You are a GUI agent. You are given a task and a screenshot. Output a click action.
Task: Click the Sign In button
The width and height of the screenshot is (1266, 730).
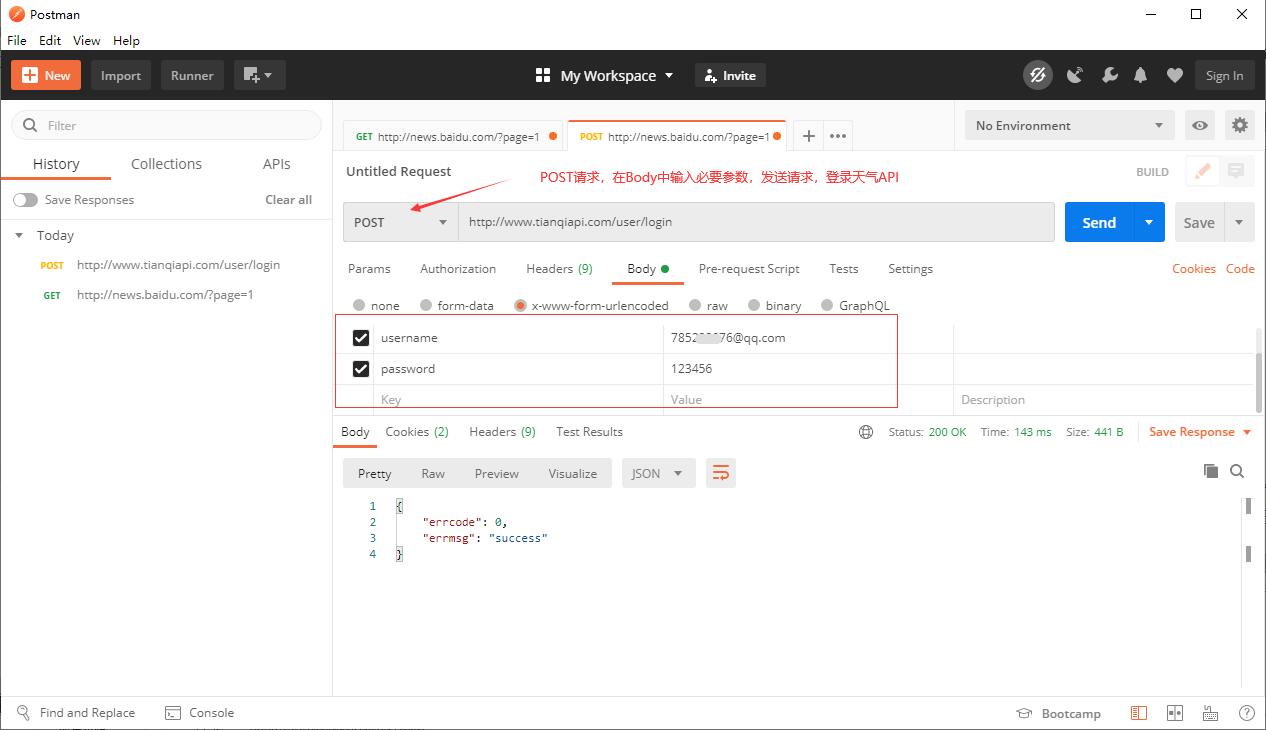1224,75
